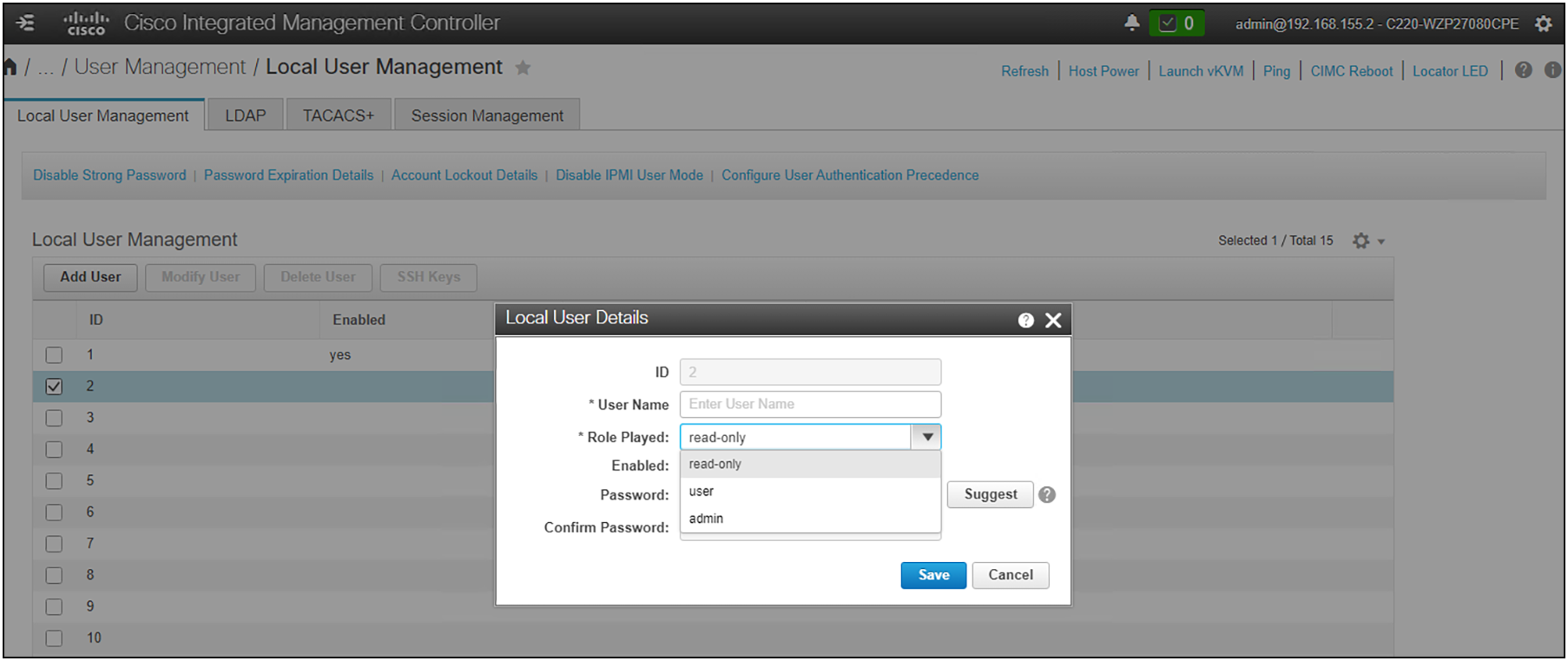Image resolution: width=1568 pixels, height=661 pixels.
Task: Cancel the Local User Details dialog
Action: coord(1011,575)
